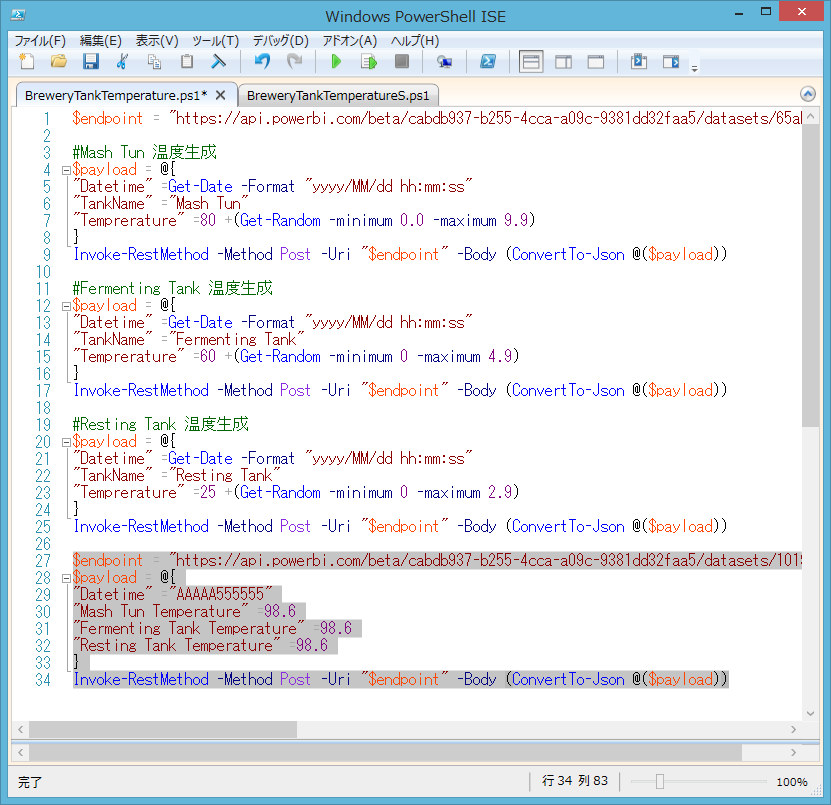The width and height of the screenshot is (831, 805).
Task: Run selection icon in the toolbar
Action: pyautogui.click(x=368, y=61)
